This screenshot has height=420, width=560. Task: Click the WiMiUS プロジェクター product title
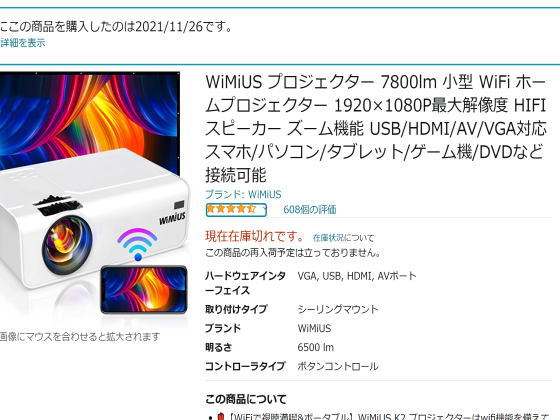click(375, 128)
